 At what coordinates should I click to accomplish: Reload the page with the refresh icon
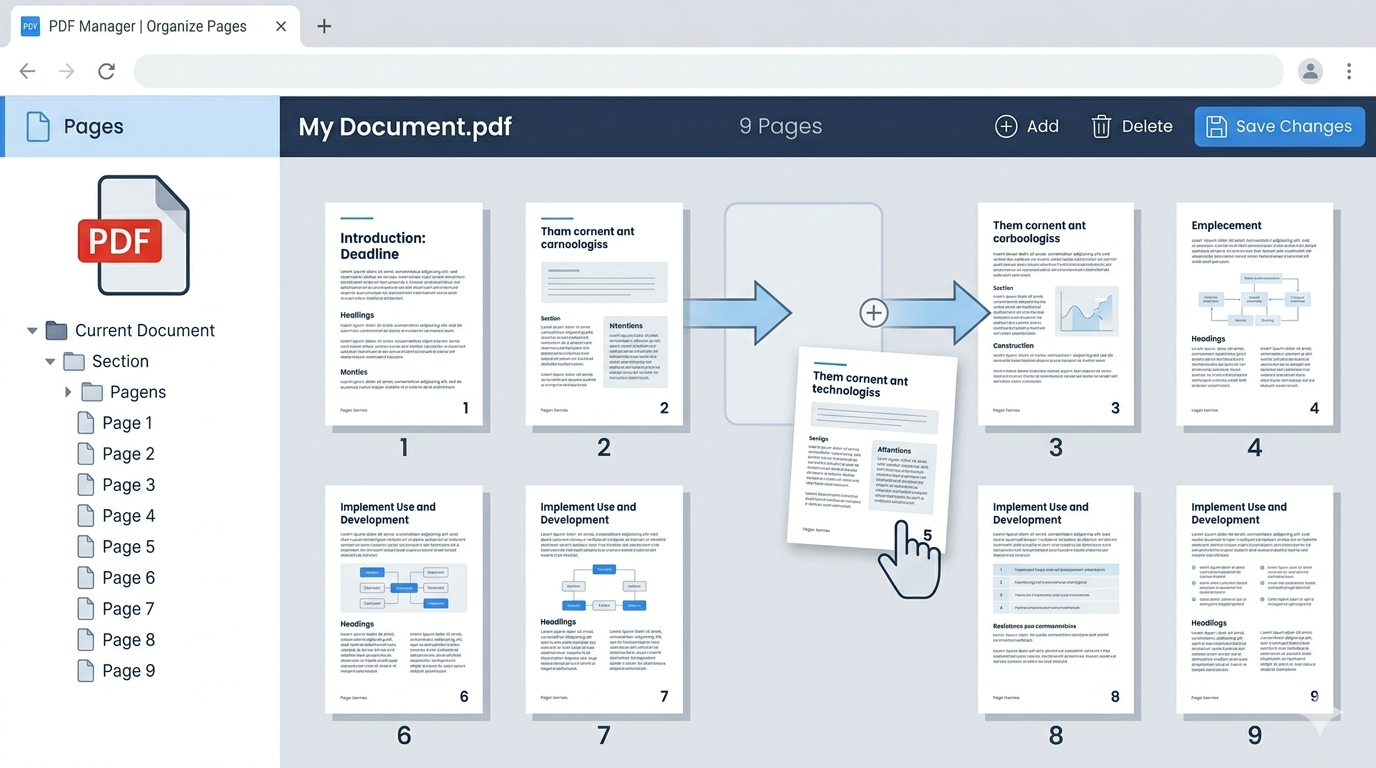106,71
